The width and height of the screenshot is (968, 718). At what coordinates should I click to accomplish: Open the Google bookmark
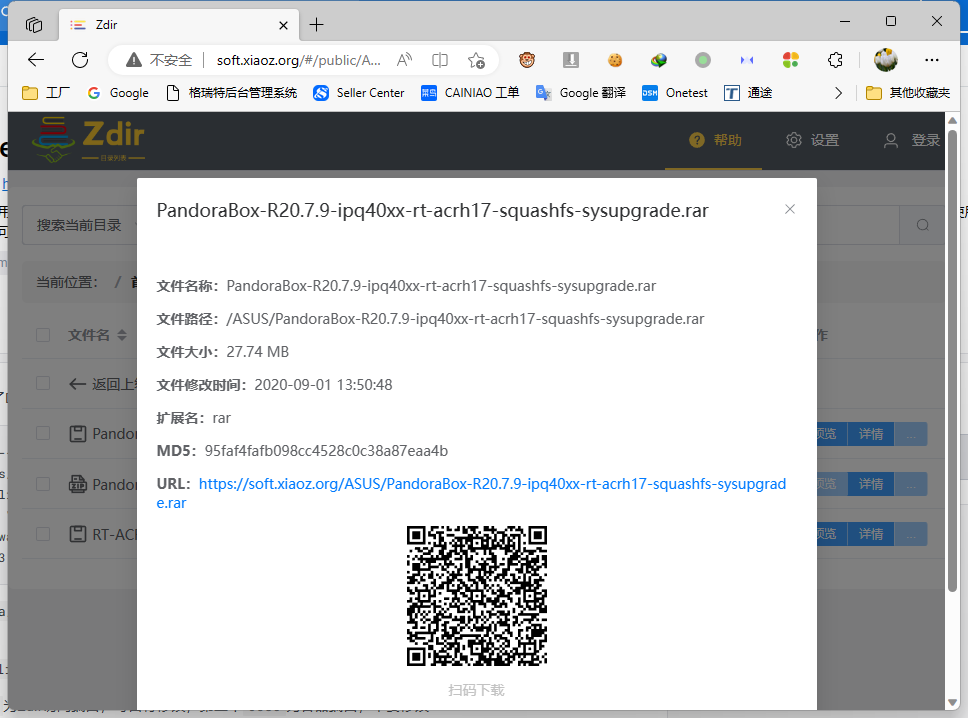click(x=119, y=93)
